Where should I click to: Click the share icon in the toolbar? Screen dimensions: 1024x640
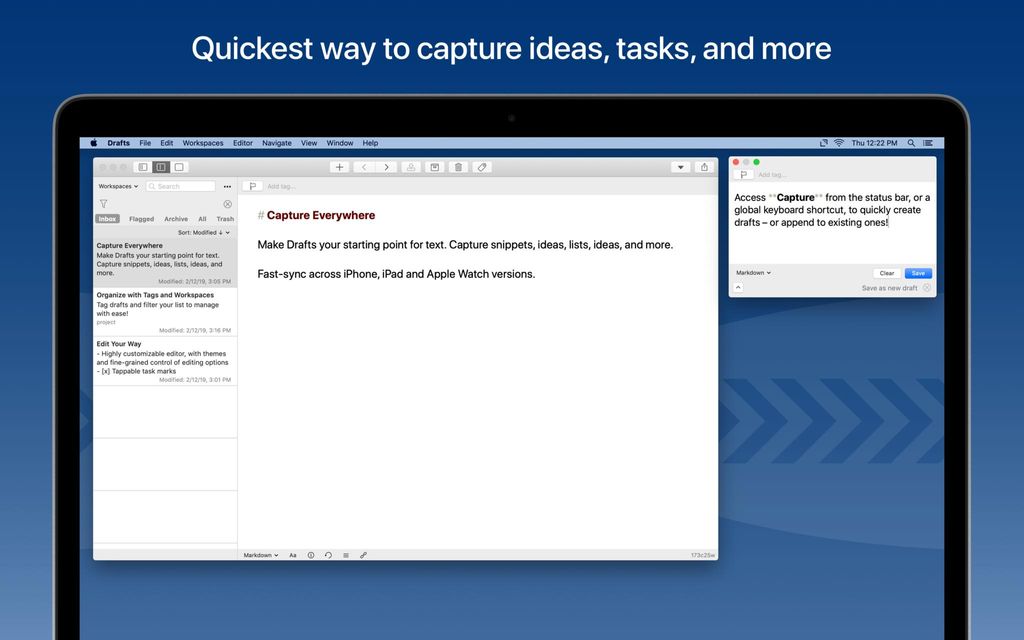tap(703, 167)
